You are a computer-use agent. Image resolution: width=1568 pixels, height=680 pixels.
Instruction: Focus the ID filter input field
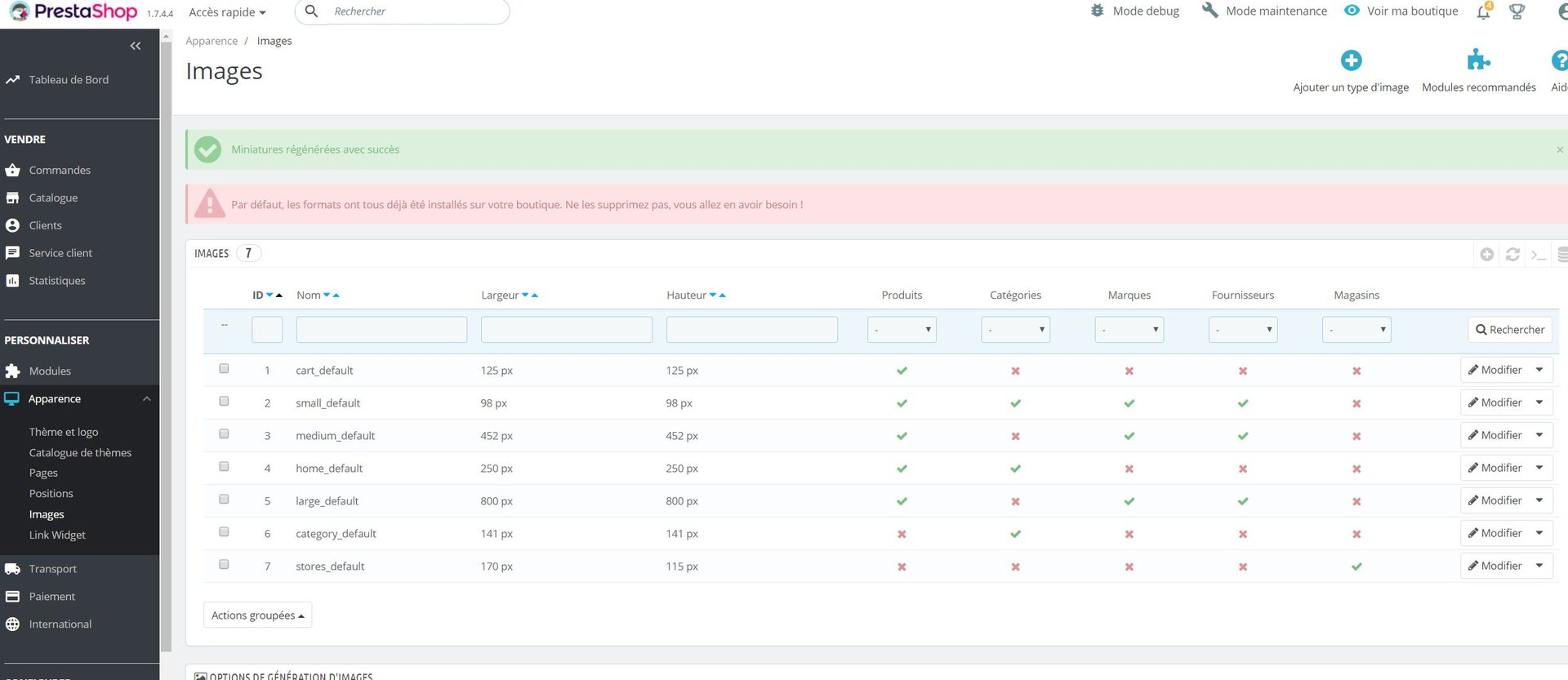[x=267, y=330]
